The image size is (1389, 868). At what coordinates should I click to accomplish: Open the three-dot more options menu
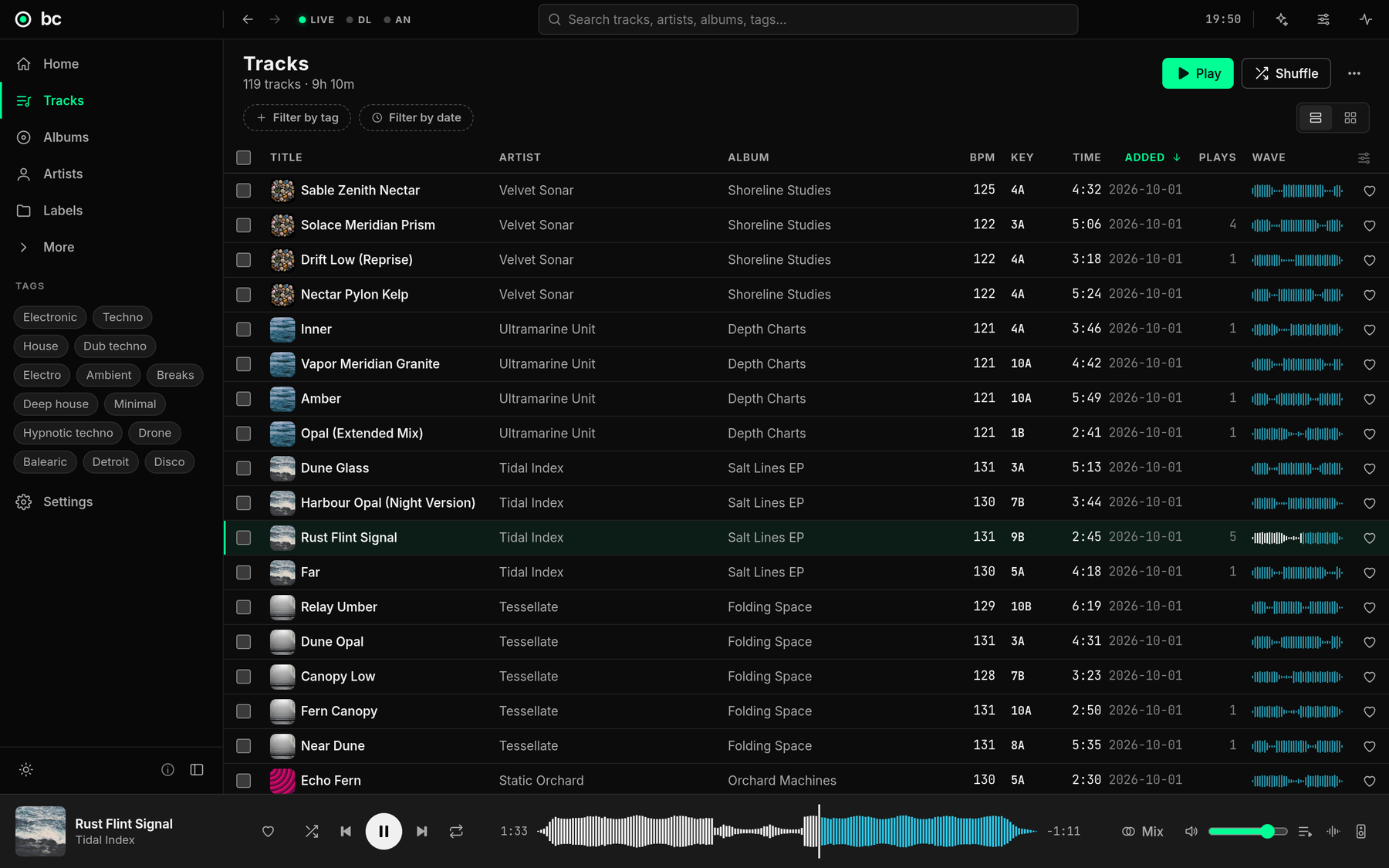1354,73
